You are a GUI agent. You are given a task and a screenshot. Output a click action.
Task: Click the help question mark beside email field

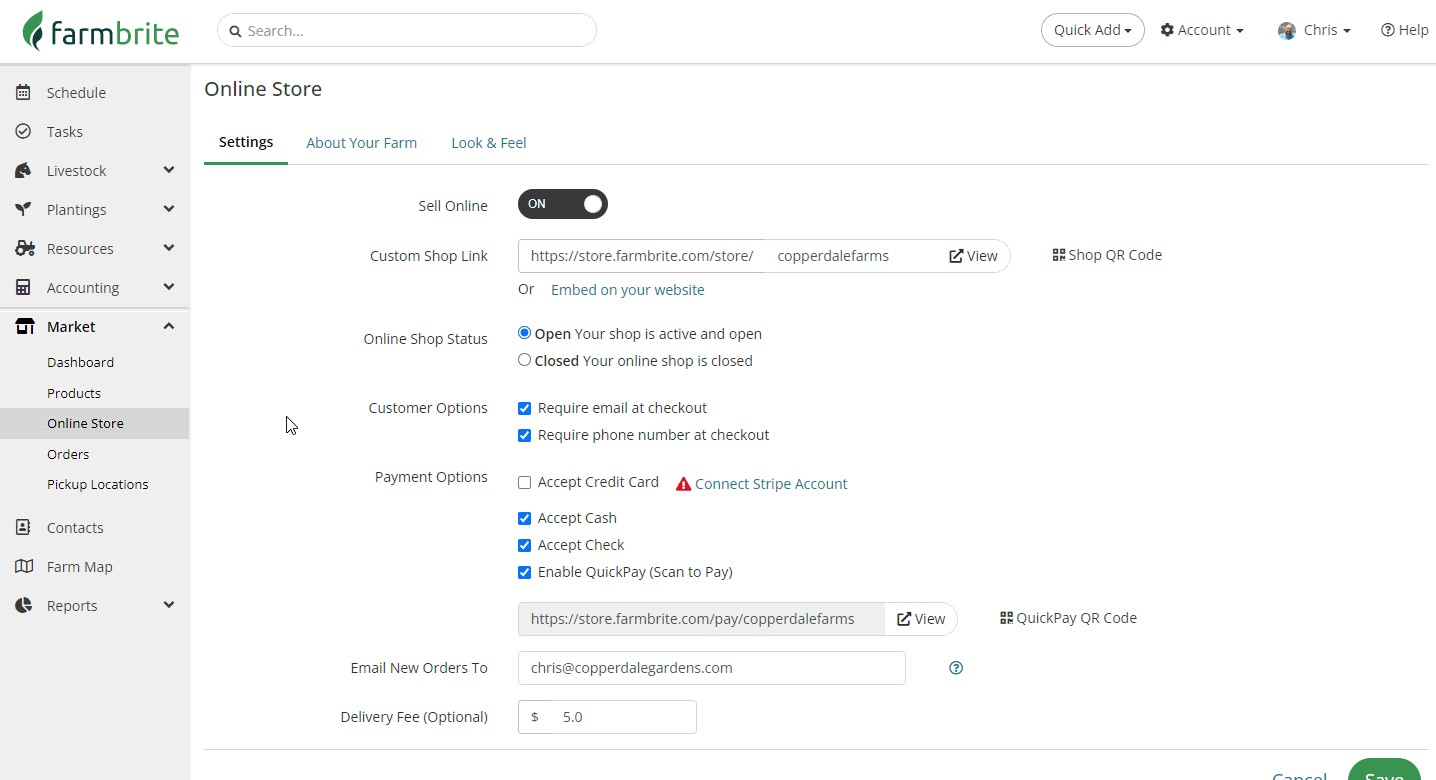956,668
